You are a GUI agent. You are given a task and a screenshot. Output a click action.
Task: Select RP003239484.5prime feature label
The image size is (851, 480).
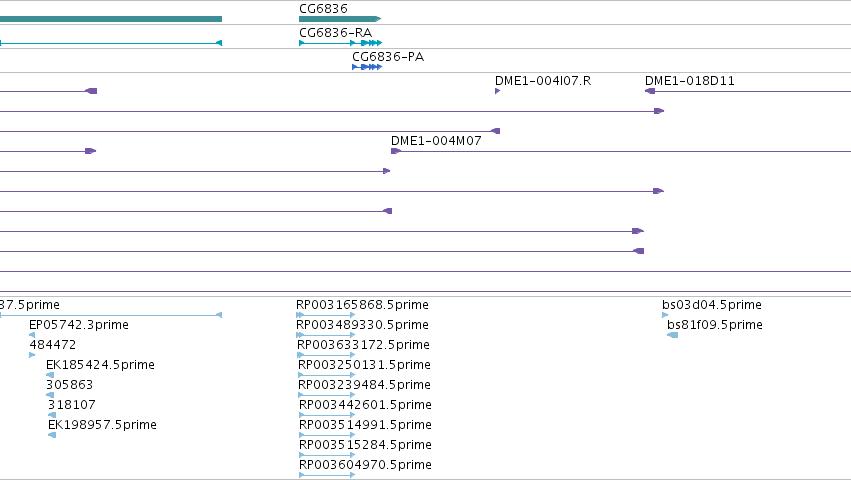point(364,385)
